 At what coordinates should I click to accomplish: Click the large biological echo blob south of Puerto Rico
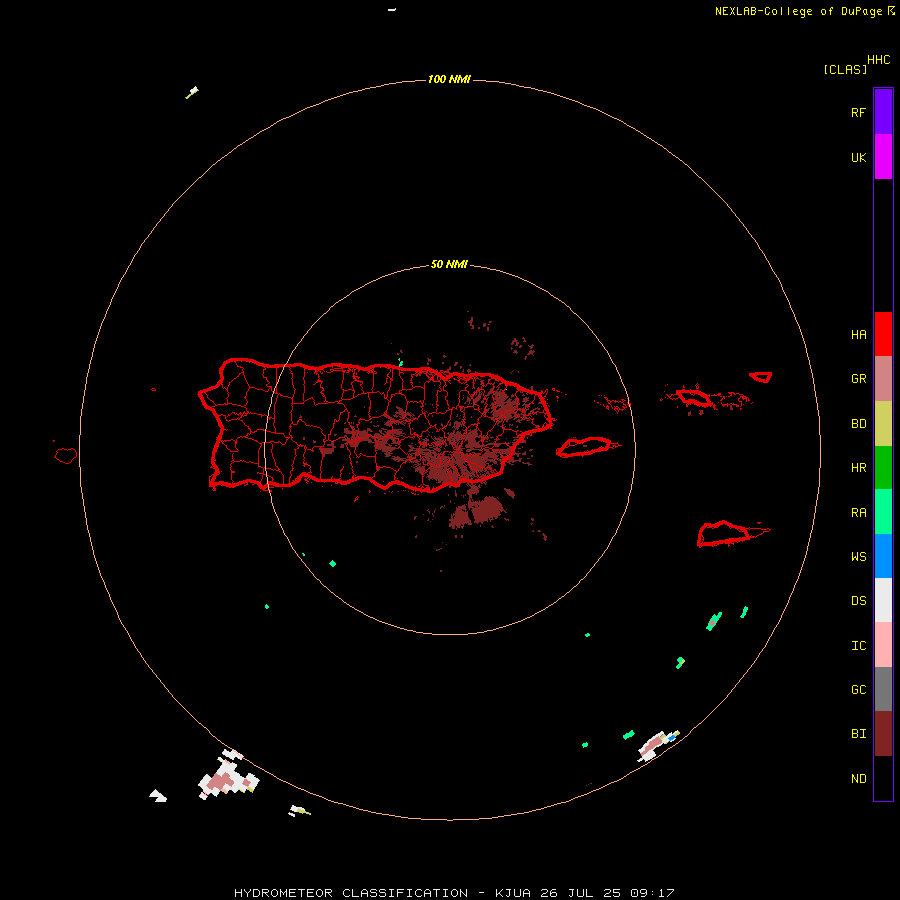(476, 511)
